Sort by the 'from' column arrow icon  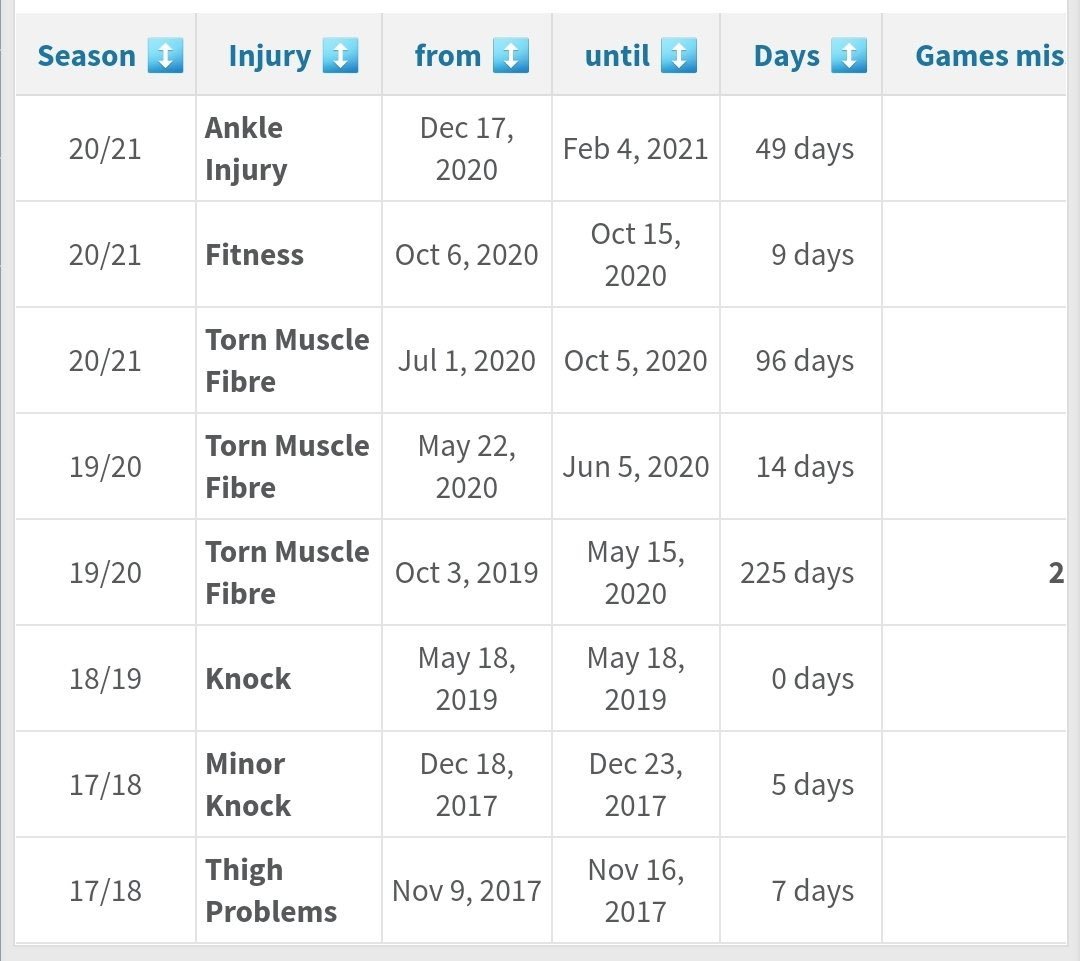pyautogui.click(x=510, y=56)
